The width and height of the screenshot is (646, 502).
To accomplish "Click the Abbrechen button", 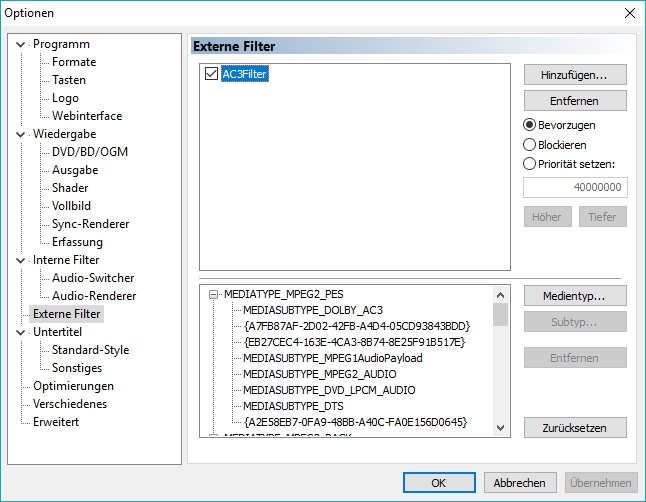I will 520,483.
